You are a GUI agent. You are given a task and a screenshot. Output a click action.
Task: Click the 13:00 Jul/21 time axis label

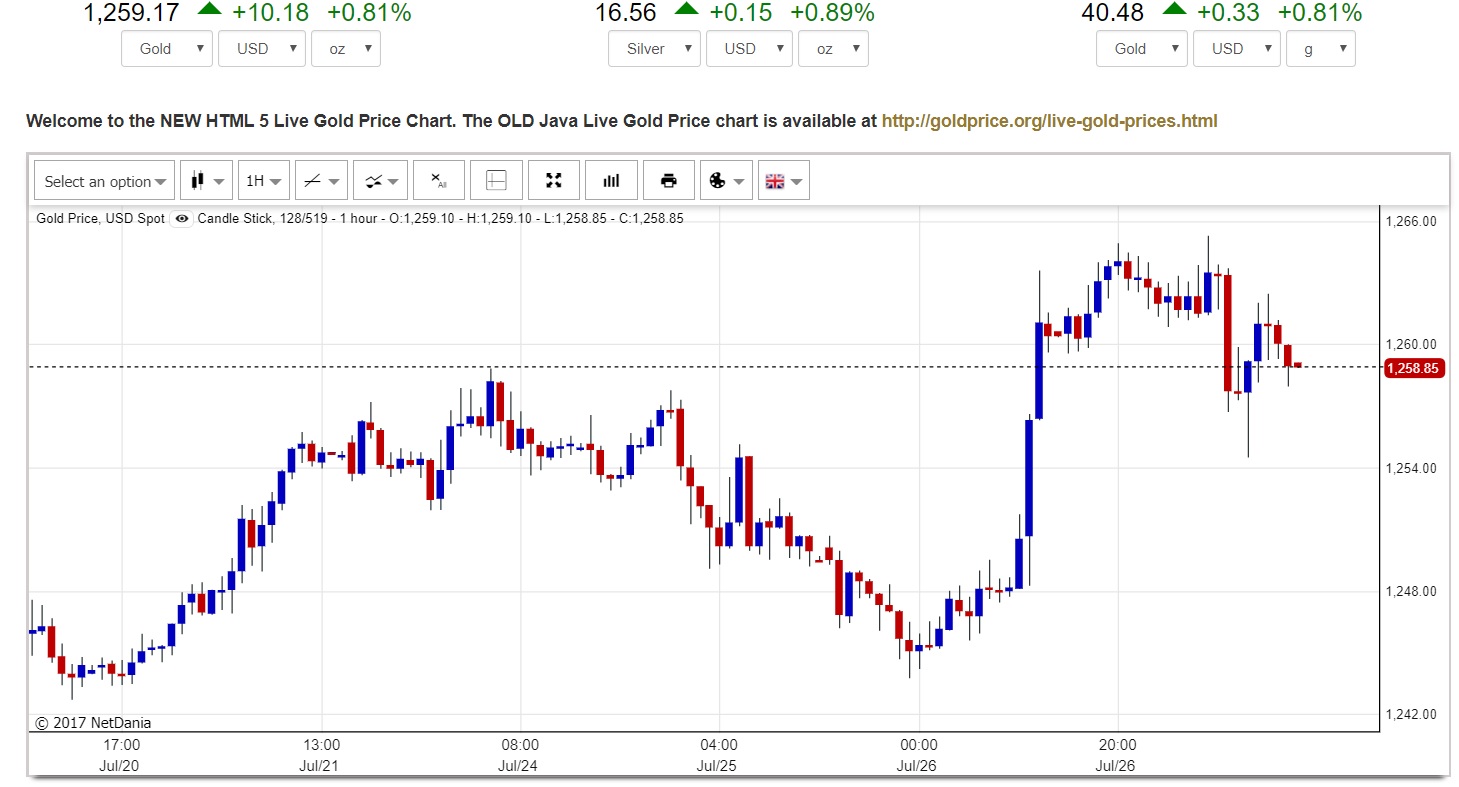tap(321, 755)
